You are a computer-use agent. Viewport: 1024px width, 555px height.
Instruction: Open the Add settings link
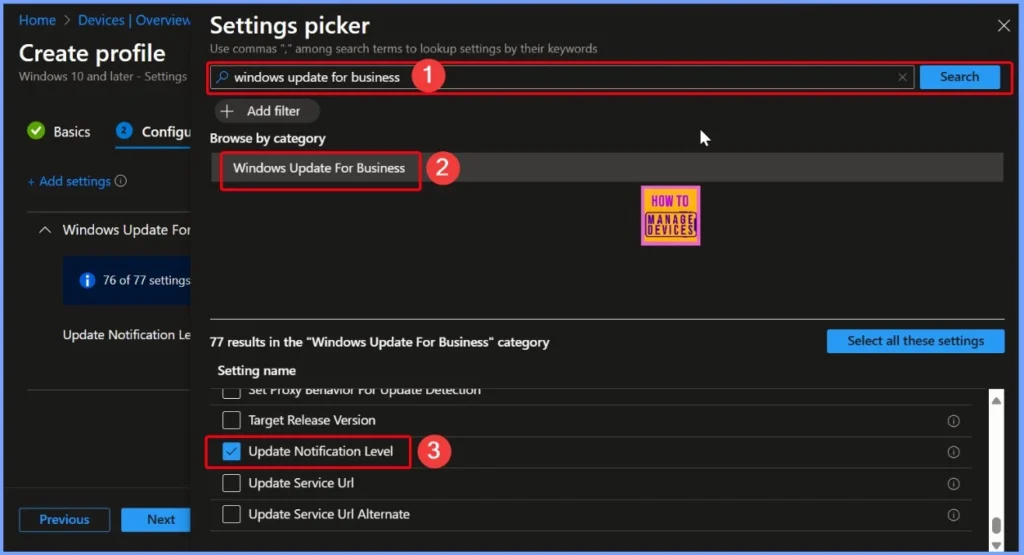pos(69,182)
